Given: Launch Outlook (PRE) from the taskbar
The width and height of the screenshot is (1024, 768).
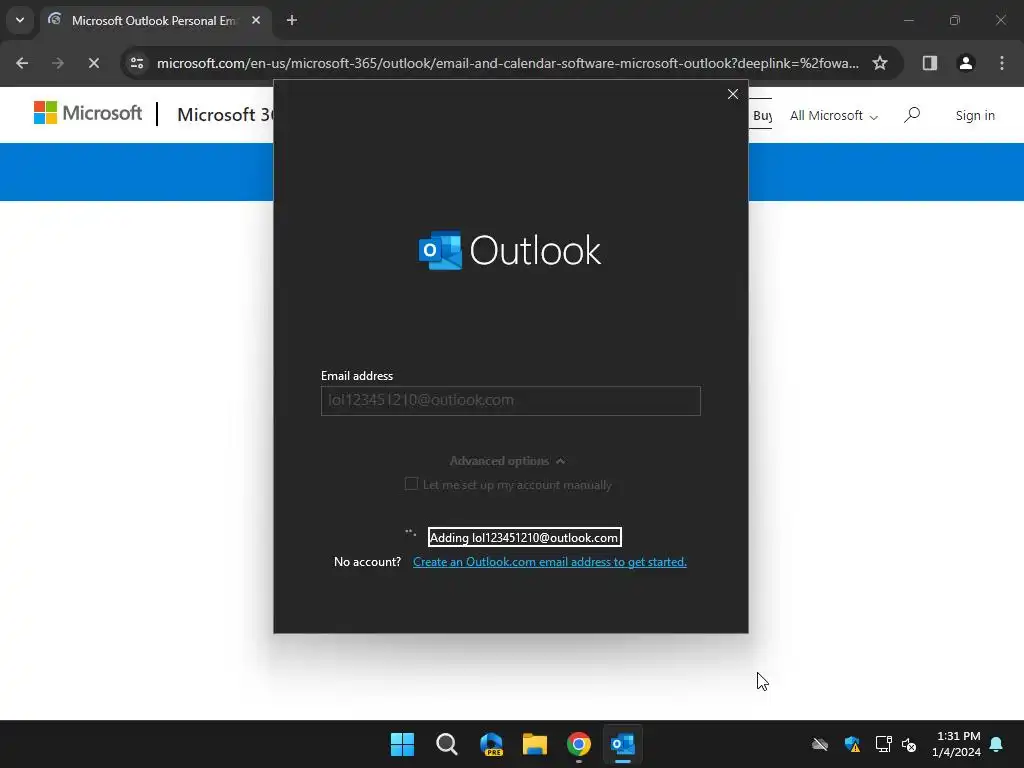Looking at the screenshot, I should coord(491,744).
